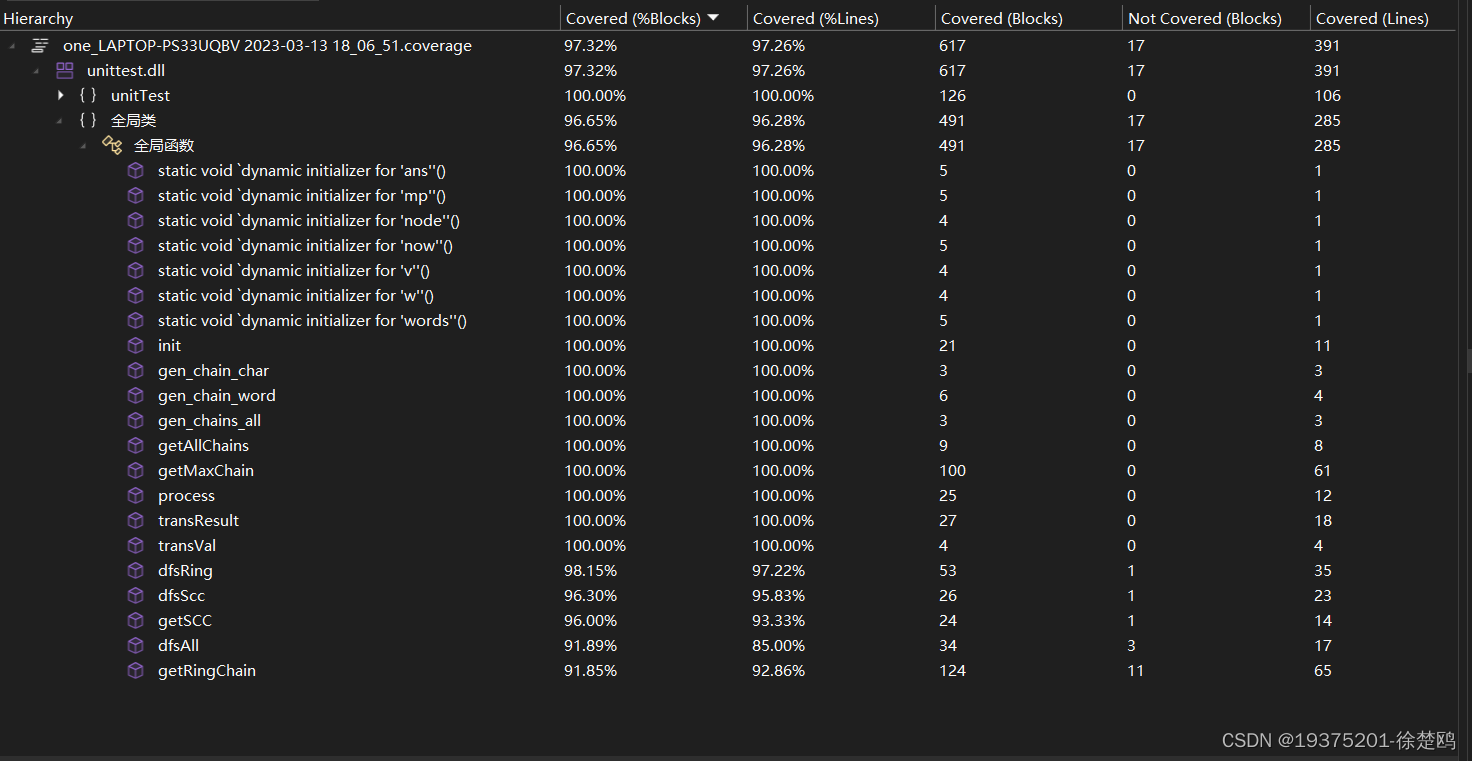Click covered blocks value 124 for getRingChain
Image resolution: width=1472 pixels, height=761 pixels.
[953, 671]
